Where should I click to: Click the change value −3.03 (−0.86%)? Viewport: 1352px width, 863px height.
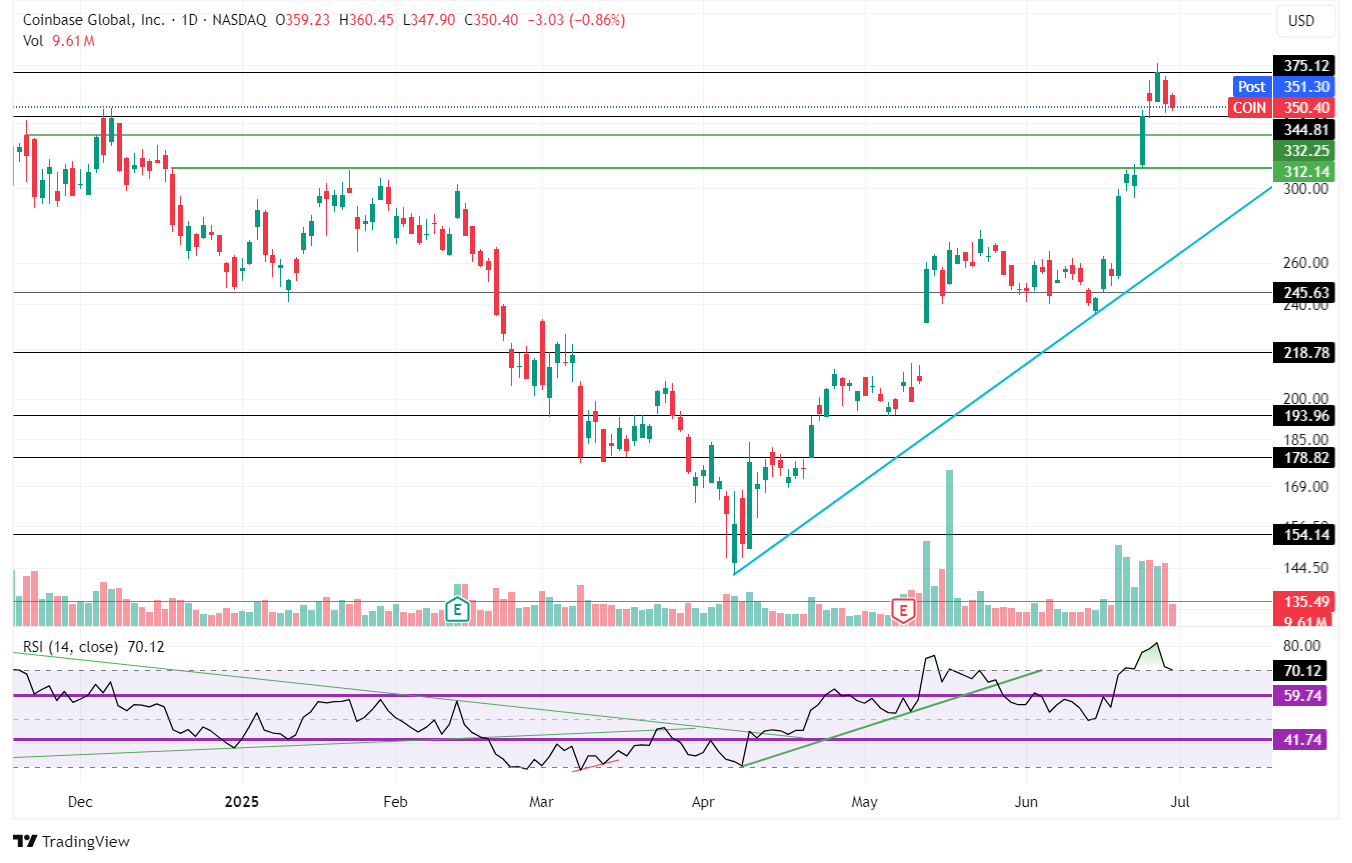(x=575, y=20)
